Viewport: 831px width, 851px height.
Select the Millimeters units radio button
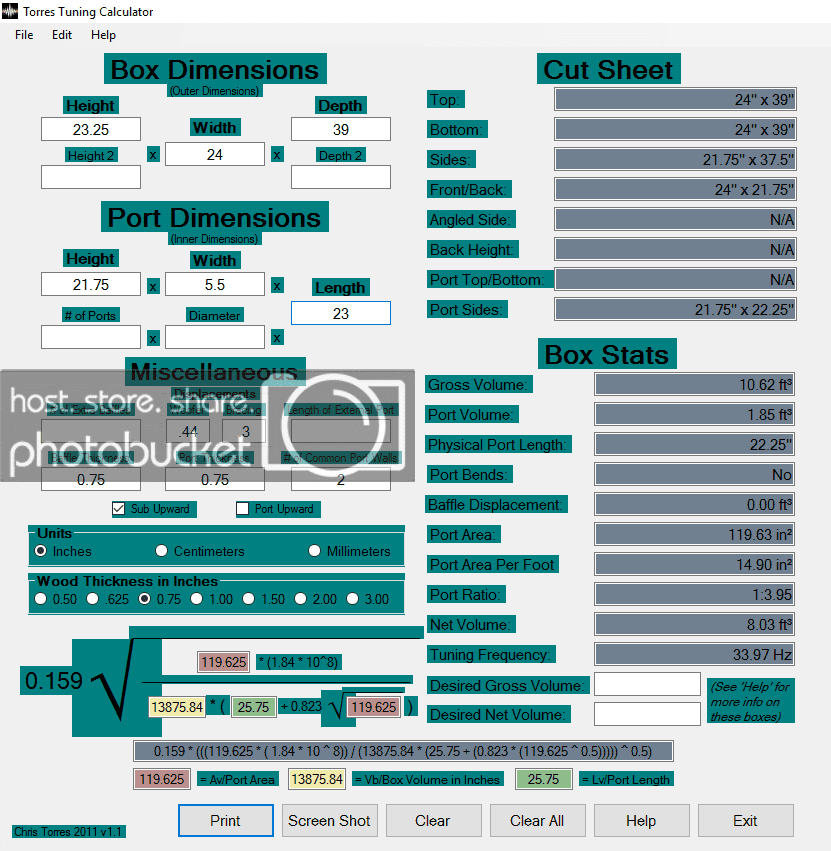click(x=314, y=551)
